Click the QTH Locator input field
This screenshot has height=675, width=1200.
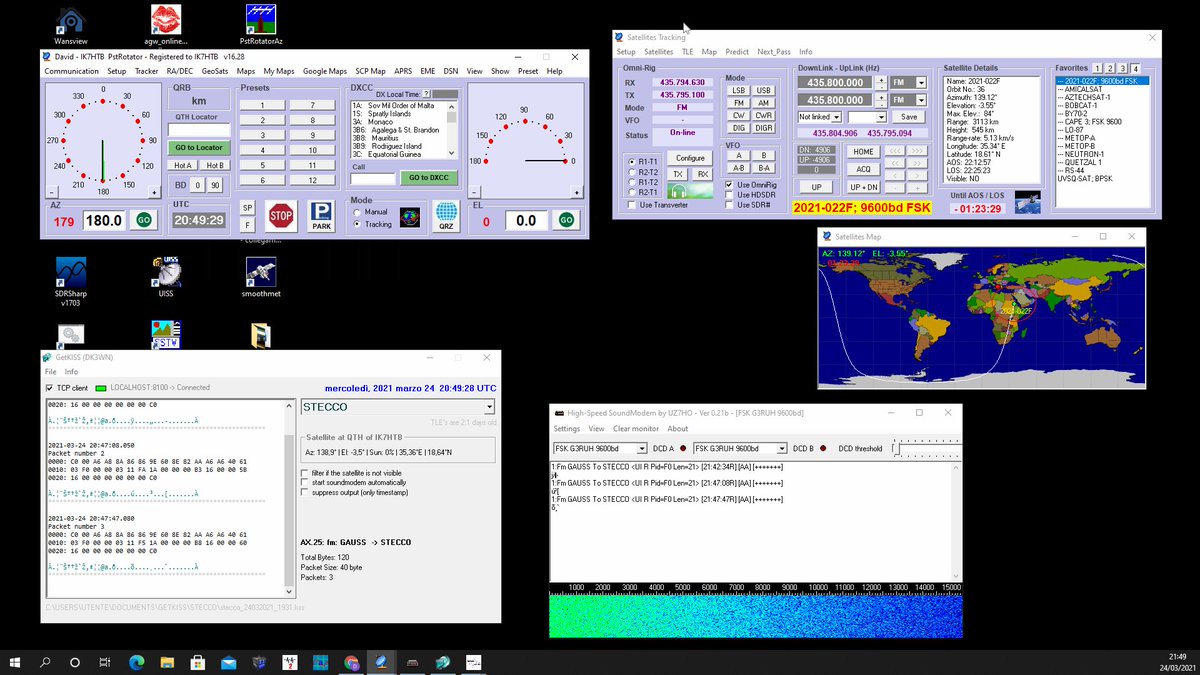(x=199, y=130)
